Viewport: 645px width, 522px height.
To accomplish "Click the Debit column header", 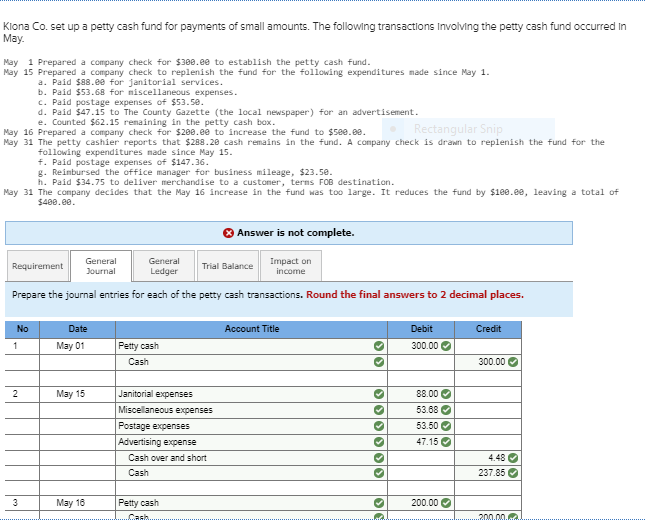I will click(x=421, y=329).
